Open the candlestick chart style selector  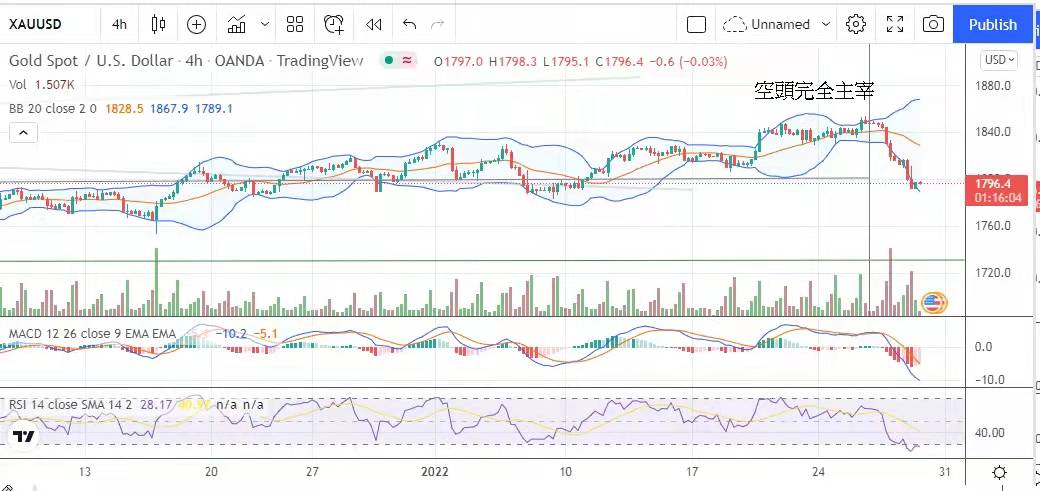(158, 24)
